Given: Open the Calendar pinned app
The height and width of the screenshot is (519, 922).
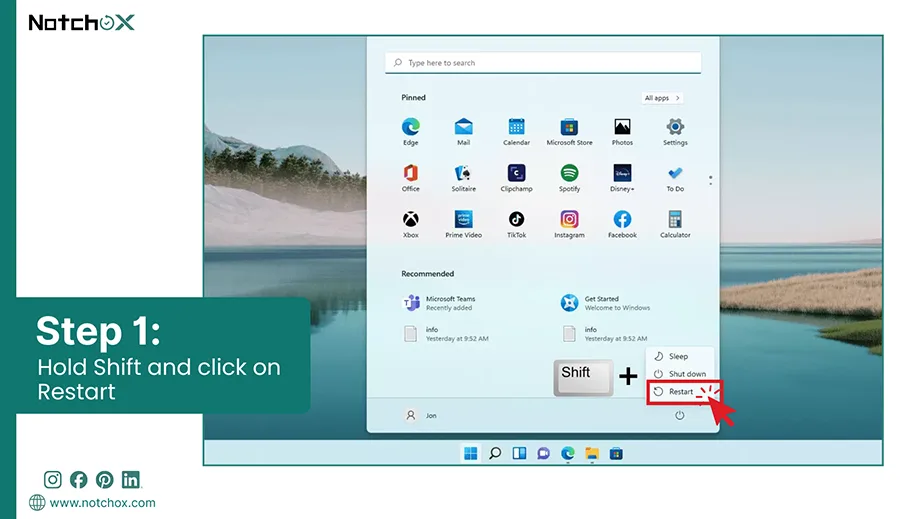Looking at the screenshot, I should click(516, 131).
